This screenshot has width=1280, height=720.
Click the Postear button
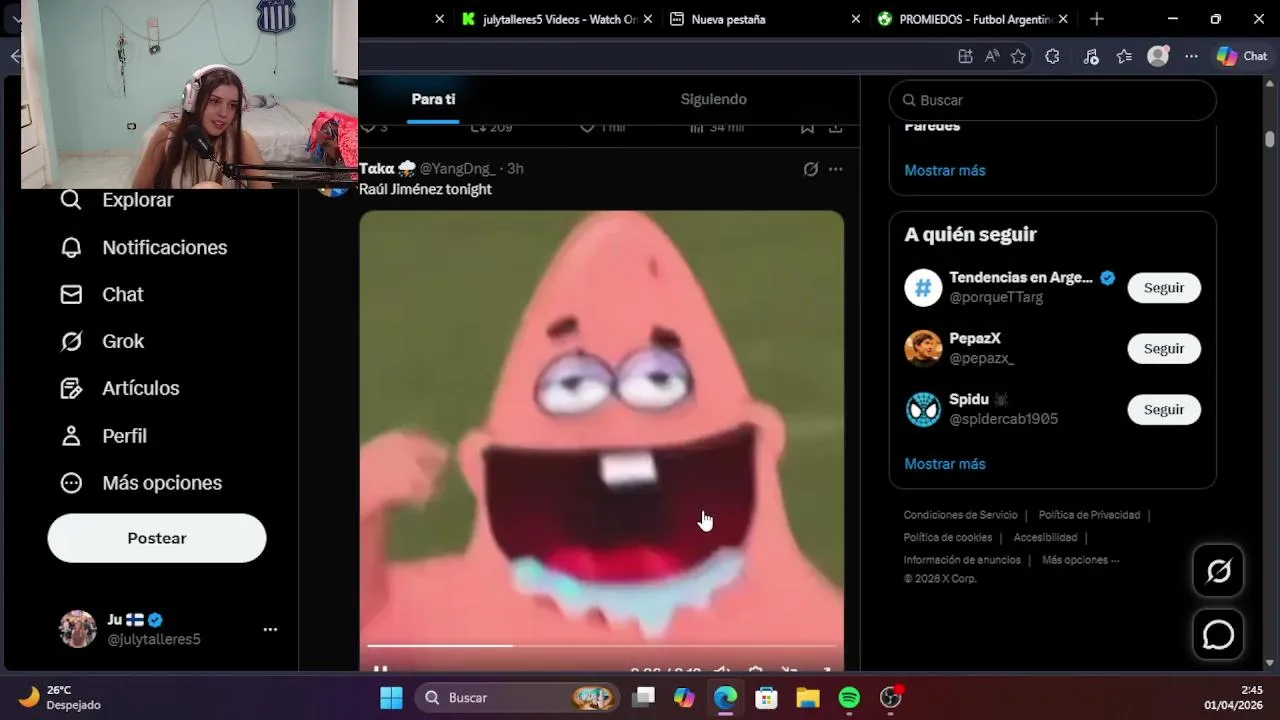[x=157, y=538]
